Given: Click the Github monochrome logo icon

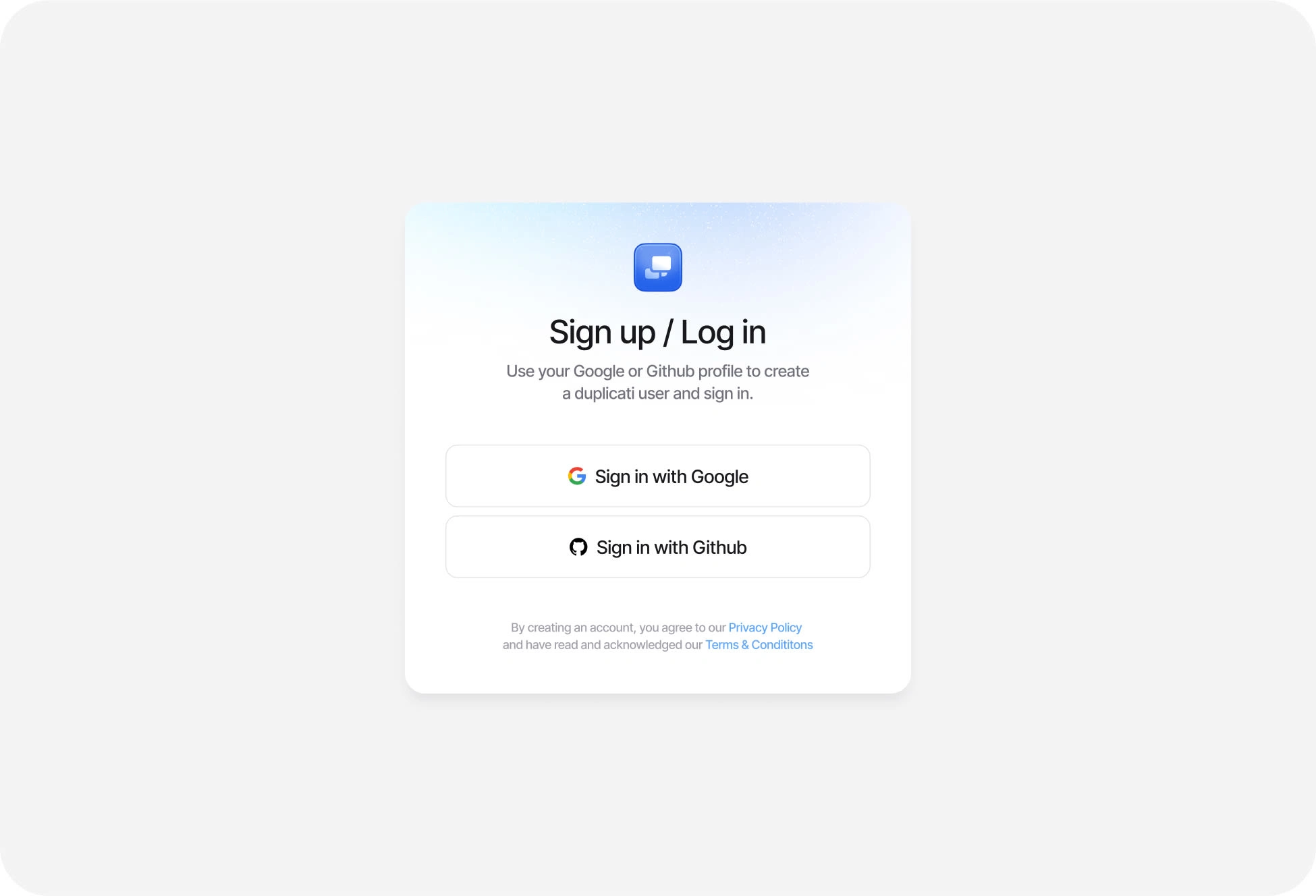Looking at the screenshot, I should [x=579, y=547].
